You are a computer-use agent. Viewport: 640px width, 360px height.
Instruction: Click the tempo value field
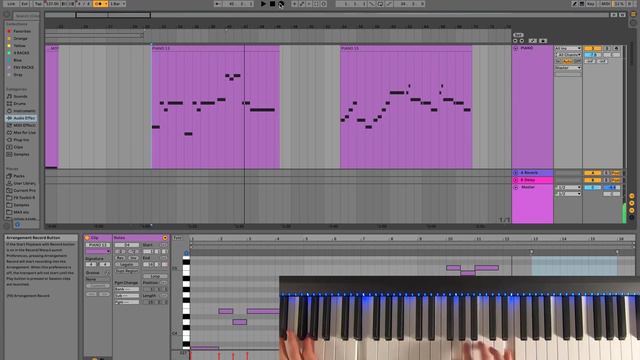coord(52,4)
